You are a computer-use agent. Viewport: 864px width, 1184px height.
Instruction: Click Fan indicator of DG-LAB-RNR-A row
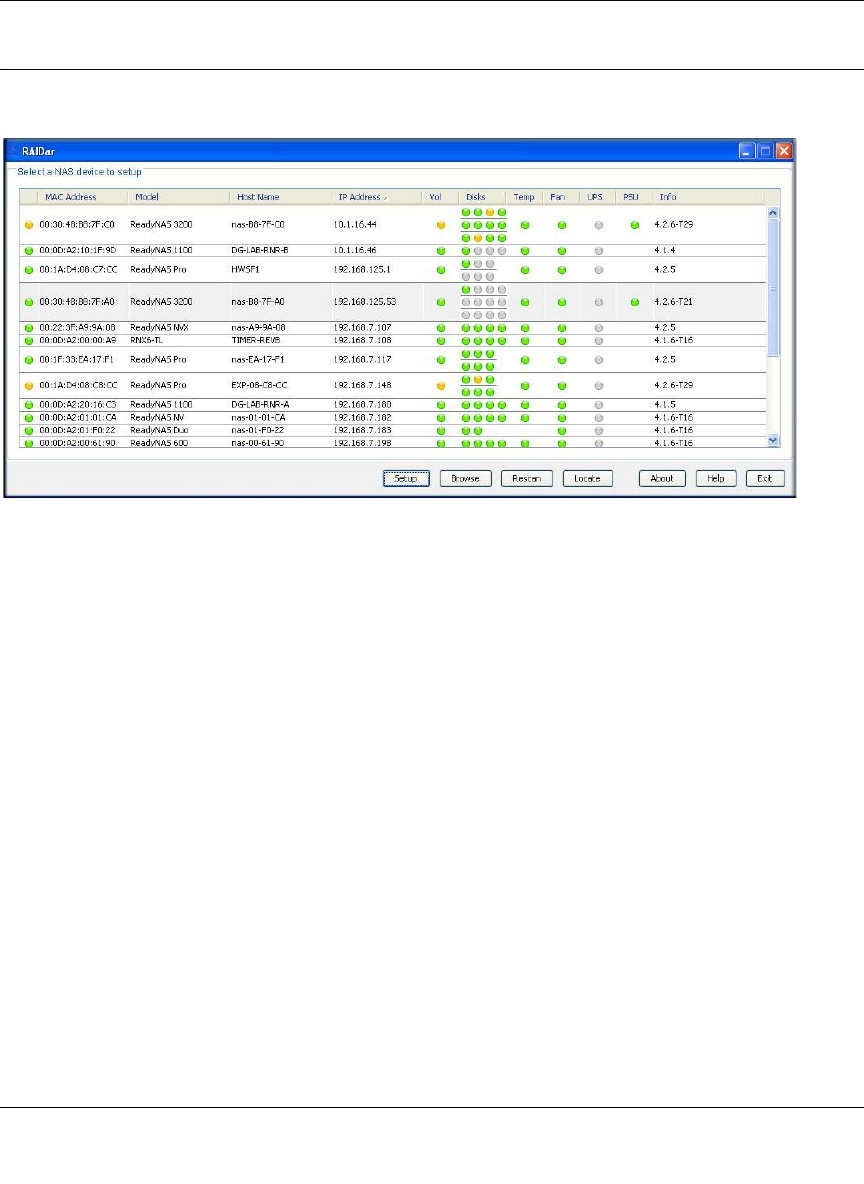[x=562, y=405]
